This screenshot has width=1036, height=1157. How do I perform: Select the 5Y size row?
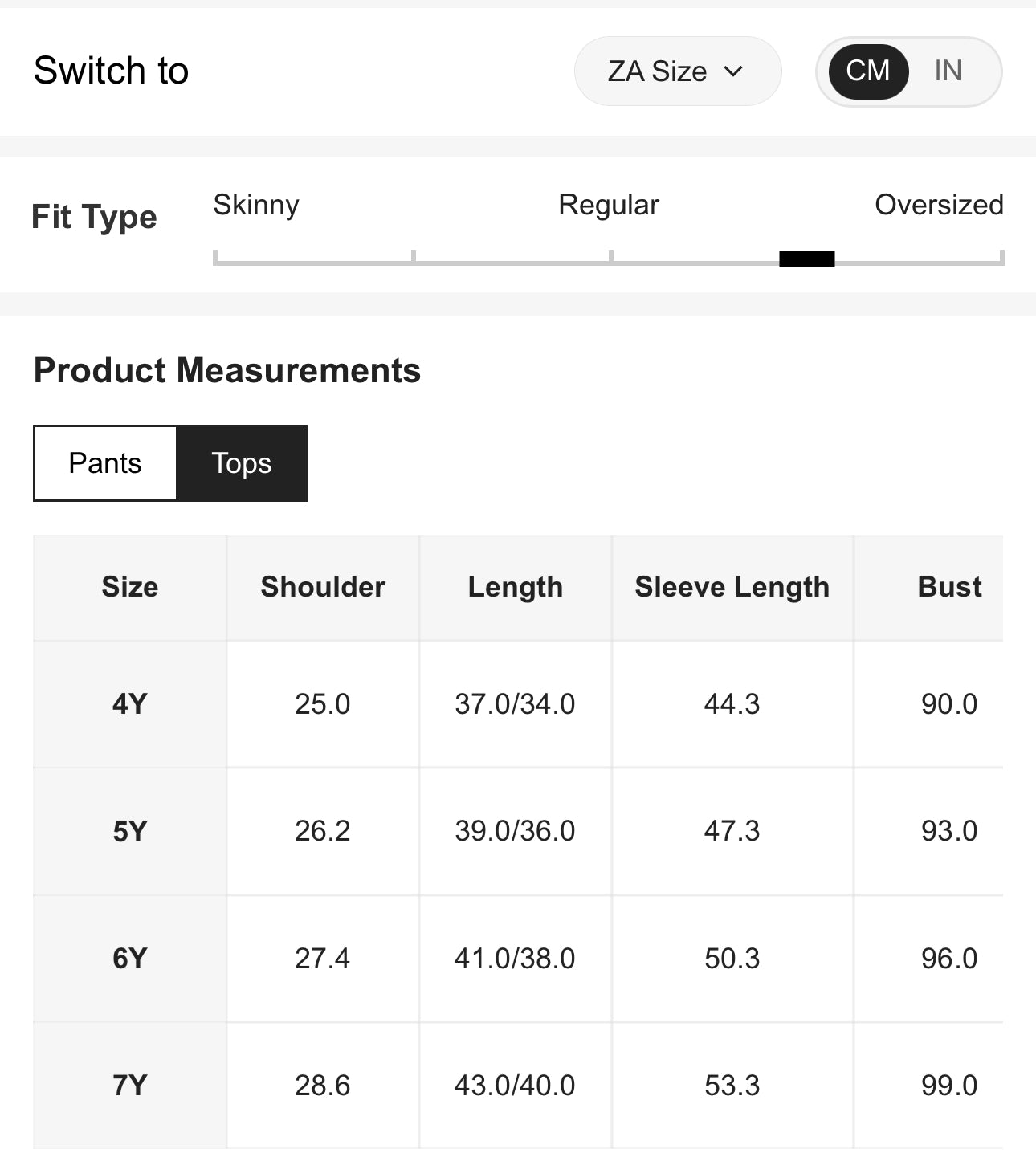(x=130, y=831)
